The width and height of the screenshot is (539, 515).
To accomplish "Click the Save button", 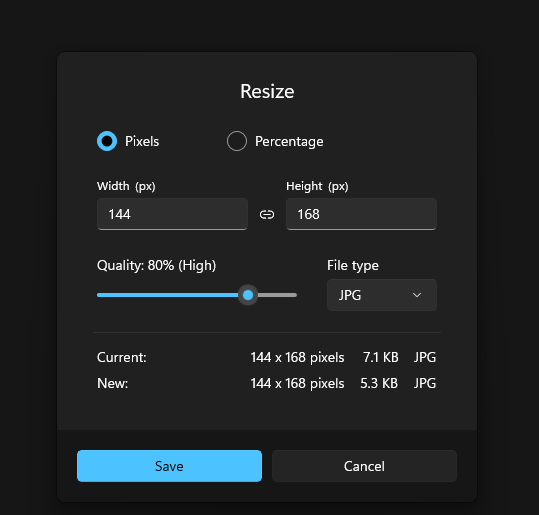I will (169, 466).
